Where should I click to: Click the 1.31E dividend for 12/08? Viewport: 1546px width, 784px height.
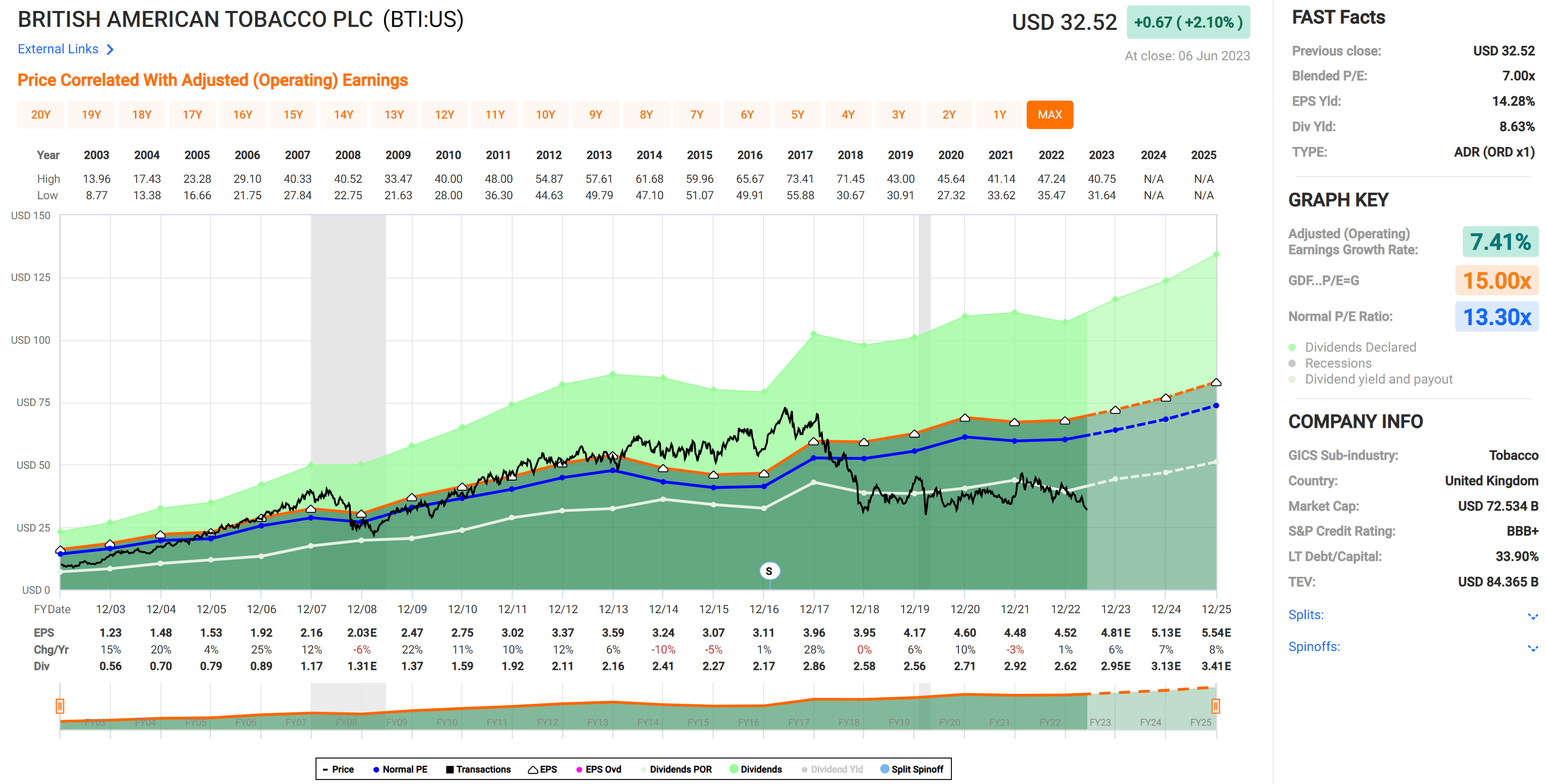[x=362, y=666]
